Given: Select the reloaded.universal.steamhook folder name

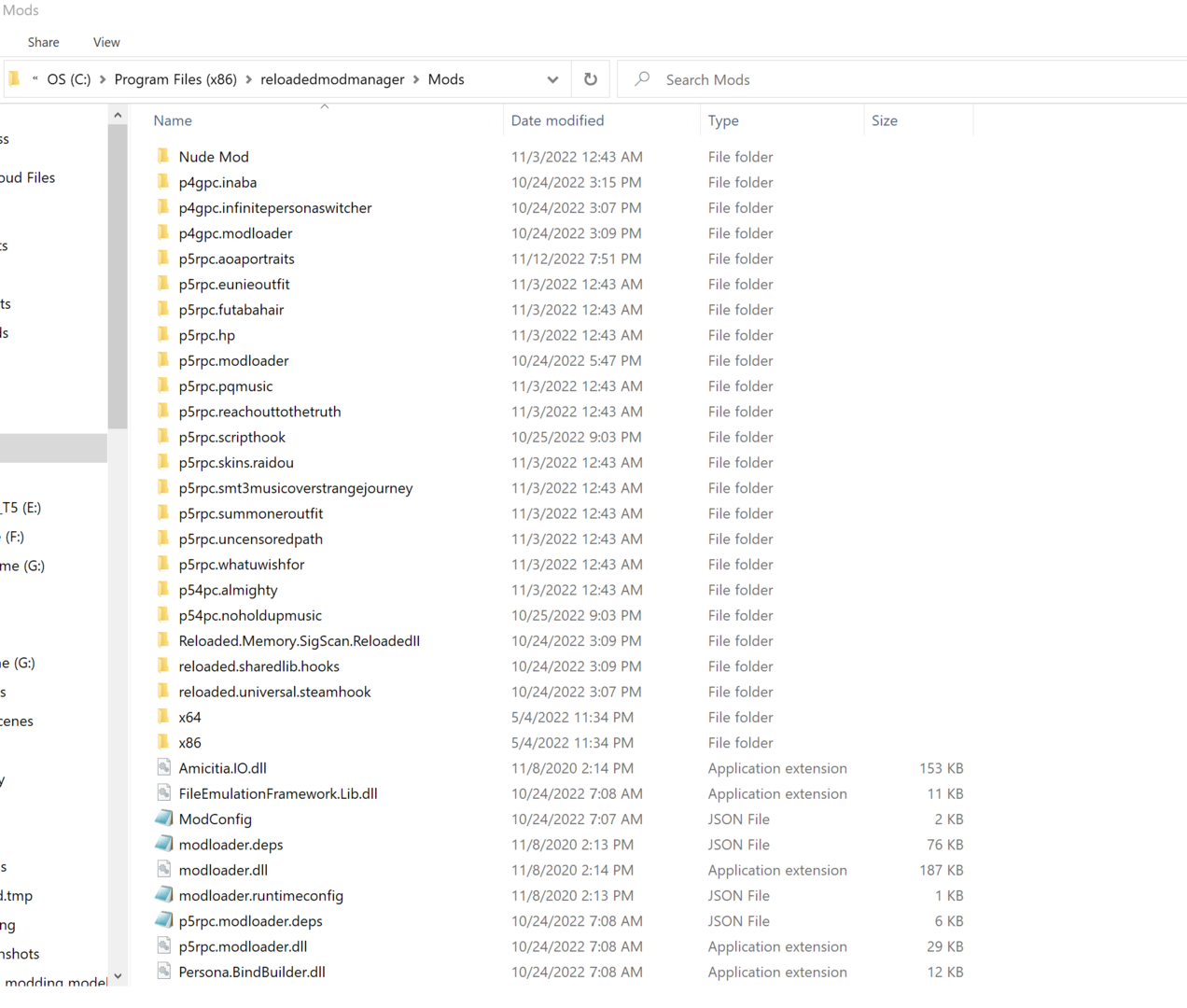Looking at the screenshot, I should [274, 692].
